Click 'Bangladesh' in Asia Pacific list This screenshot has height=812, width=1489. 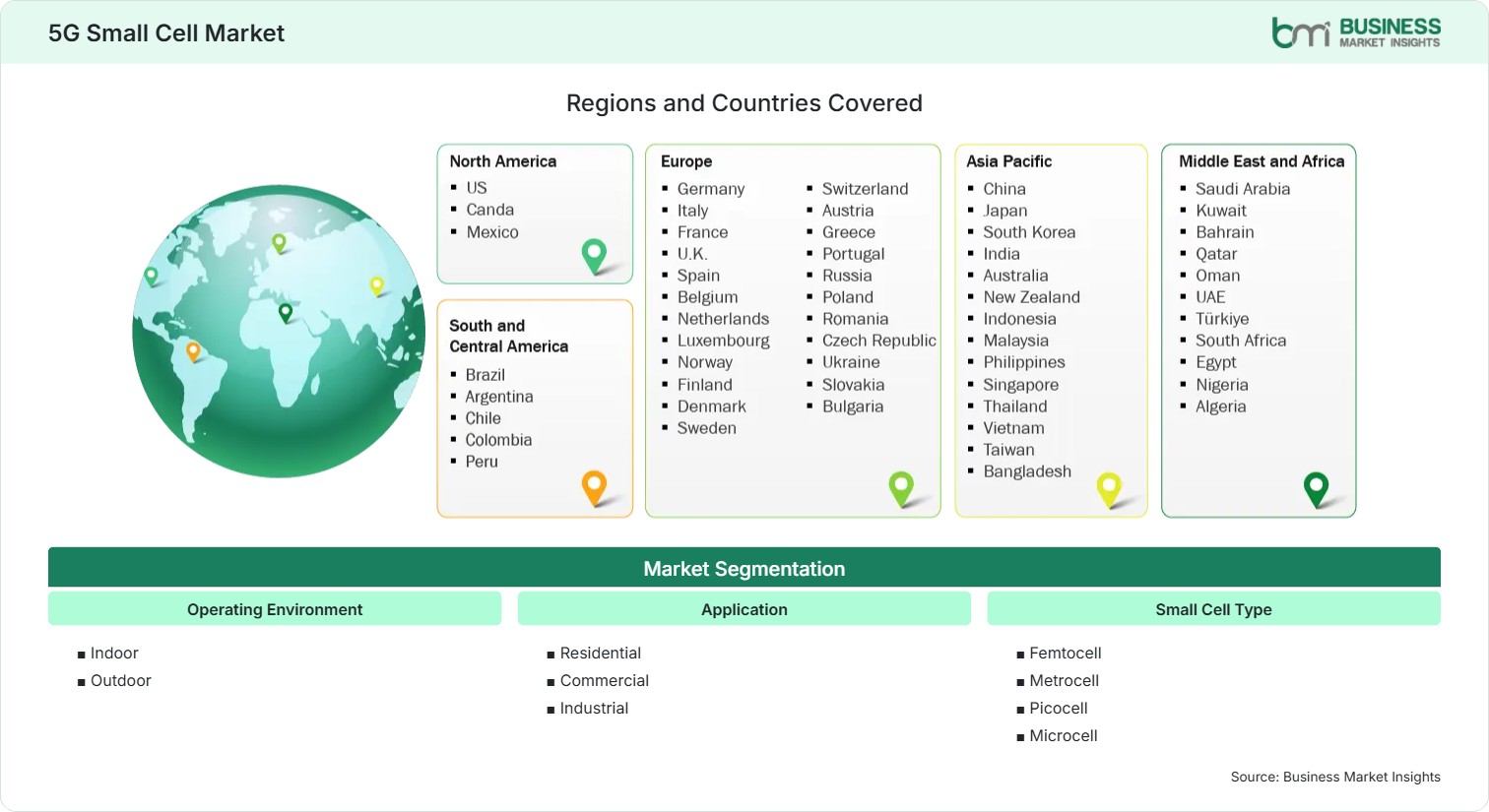[1027, 471]
